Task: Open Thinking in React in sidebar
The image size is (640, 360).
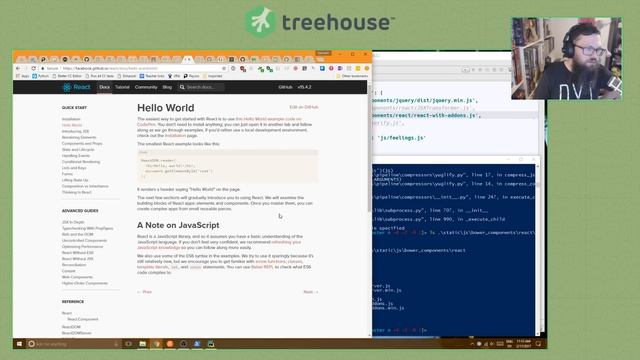Action: point(77,192)
